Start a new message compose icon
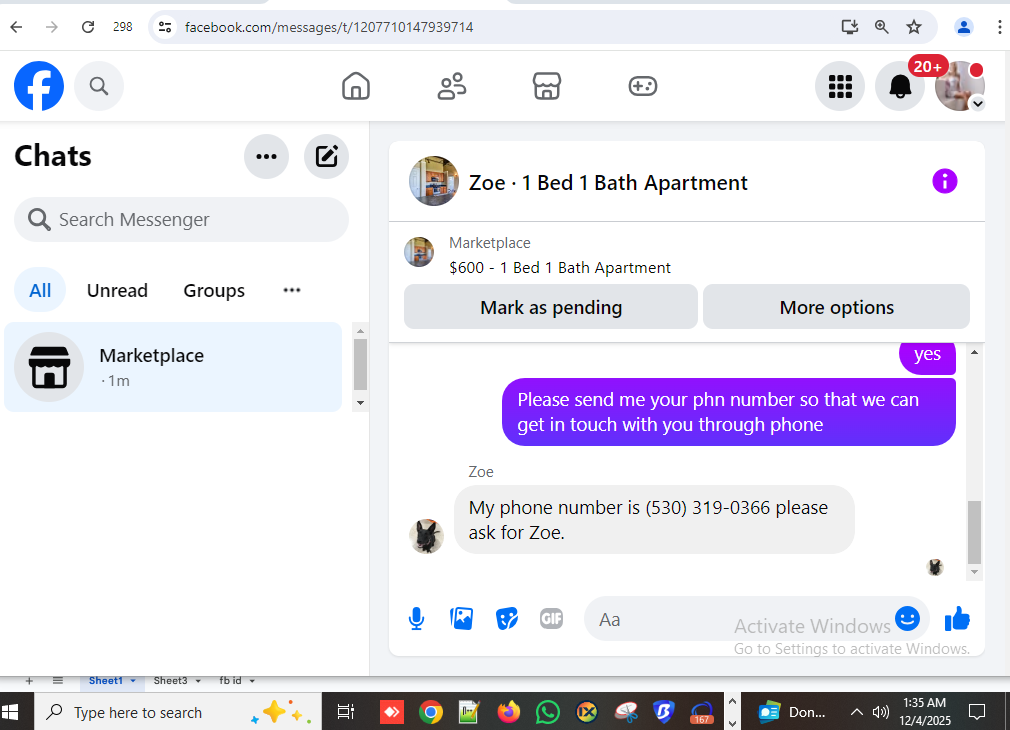 pyautogui.click(x=327, y=156)
